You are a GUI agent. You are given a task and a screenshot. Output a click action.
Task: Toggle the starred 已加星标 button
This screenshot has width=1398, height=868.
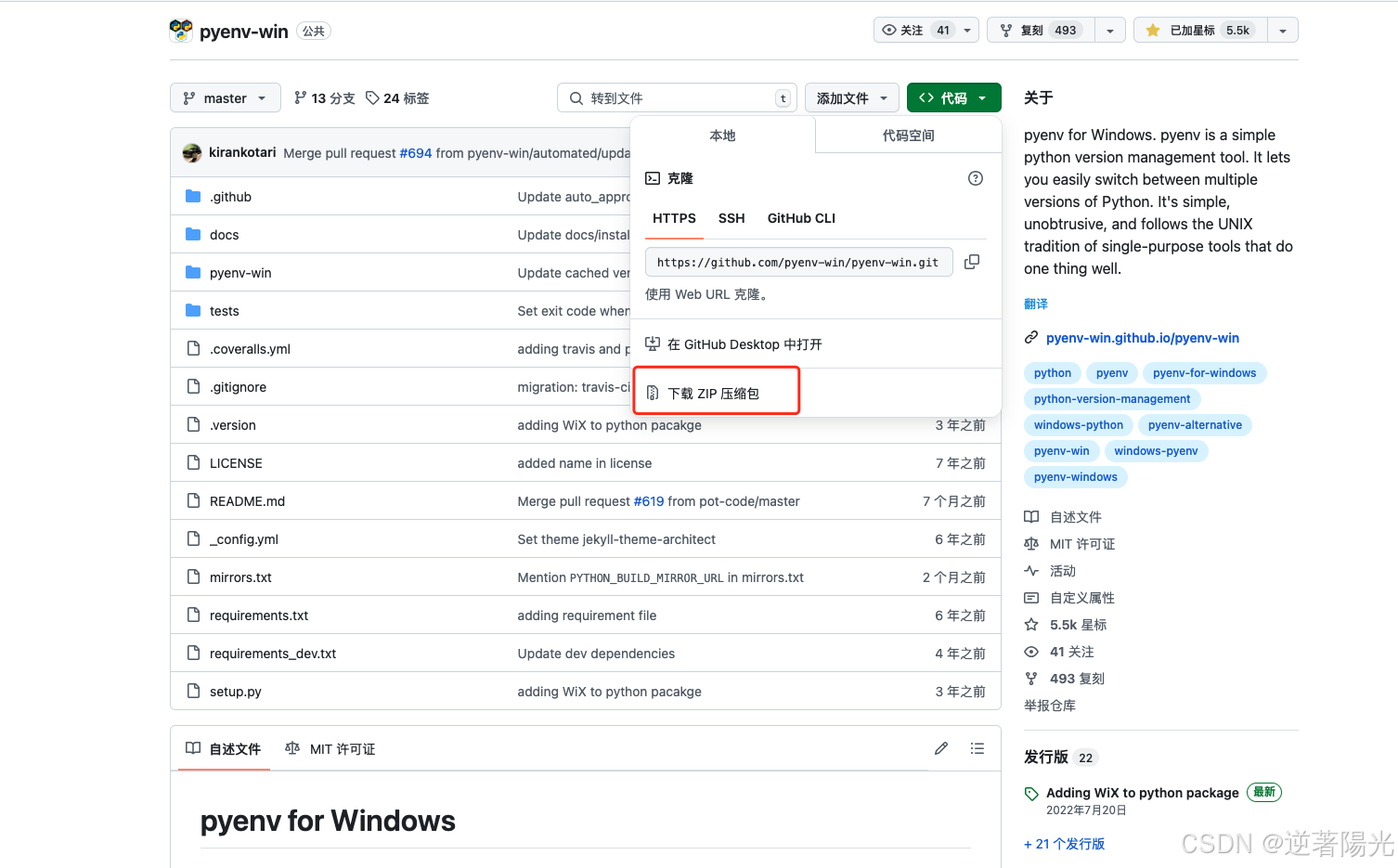[1200, 30]
